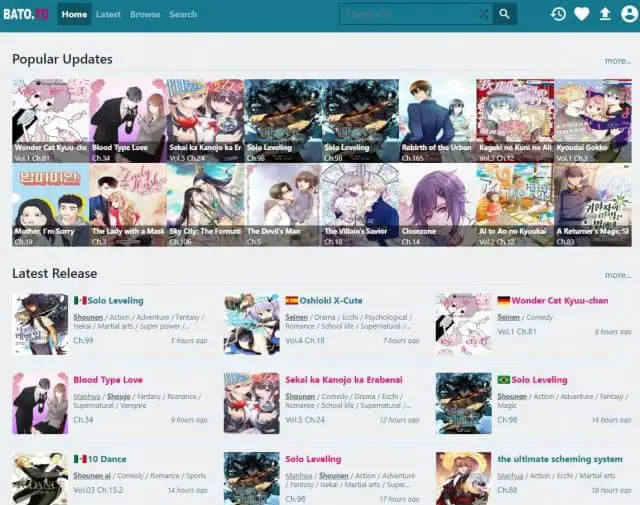The image size is (640, 505).
Task: Open Vol.4 Ch.18 of Oshioki X-Cute
Action: (305, 340)
